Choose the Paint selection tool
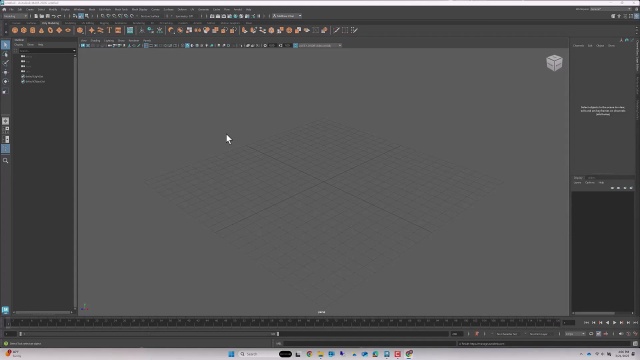 (6, 63)
